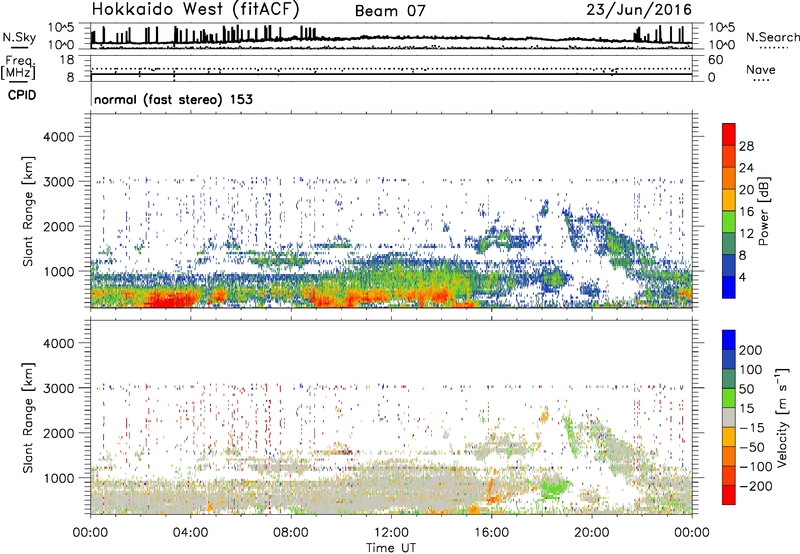
Task: Click the 'Nave' legend label
Action: click(760, 69)
